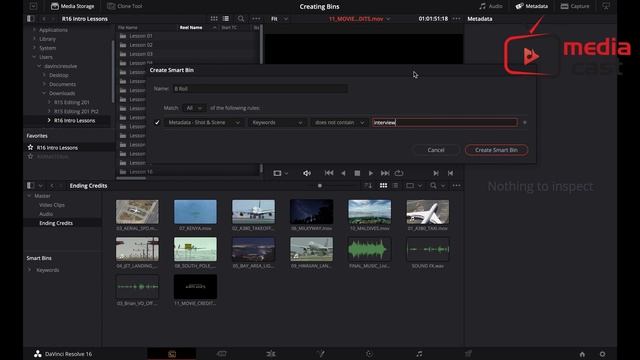Switch media pool to list view
The width and height of the screenshot is (640, 360).
click(396, 186)
